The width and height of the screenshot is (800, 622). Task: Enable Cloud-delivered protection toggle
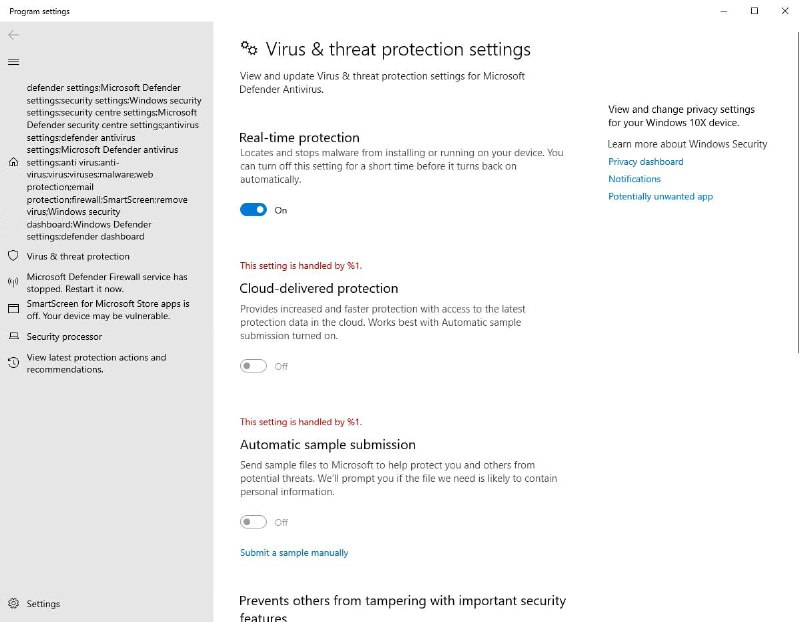(254, 366)
